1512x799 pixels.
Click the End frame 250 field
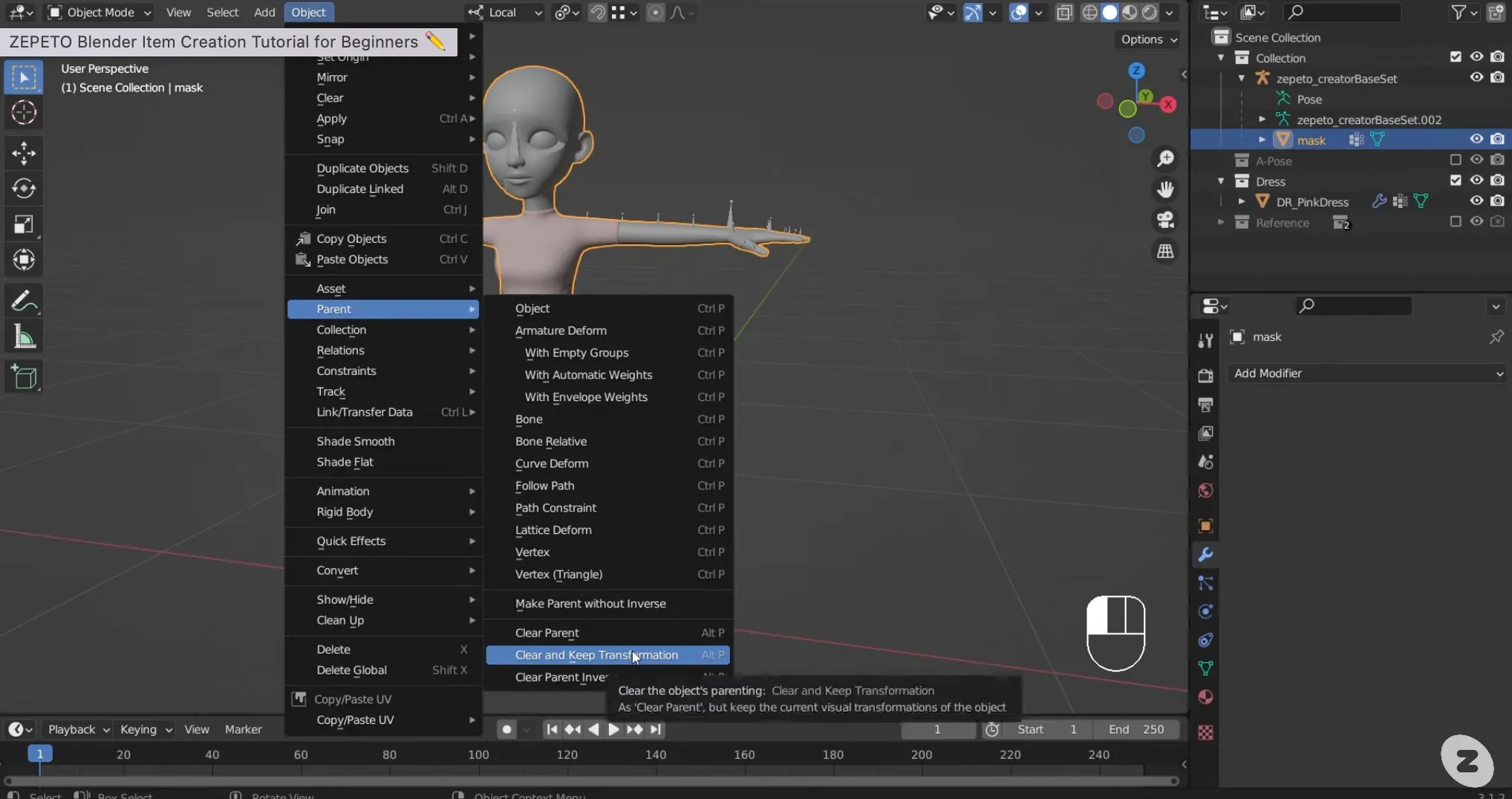click(x=1136, y=730)
